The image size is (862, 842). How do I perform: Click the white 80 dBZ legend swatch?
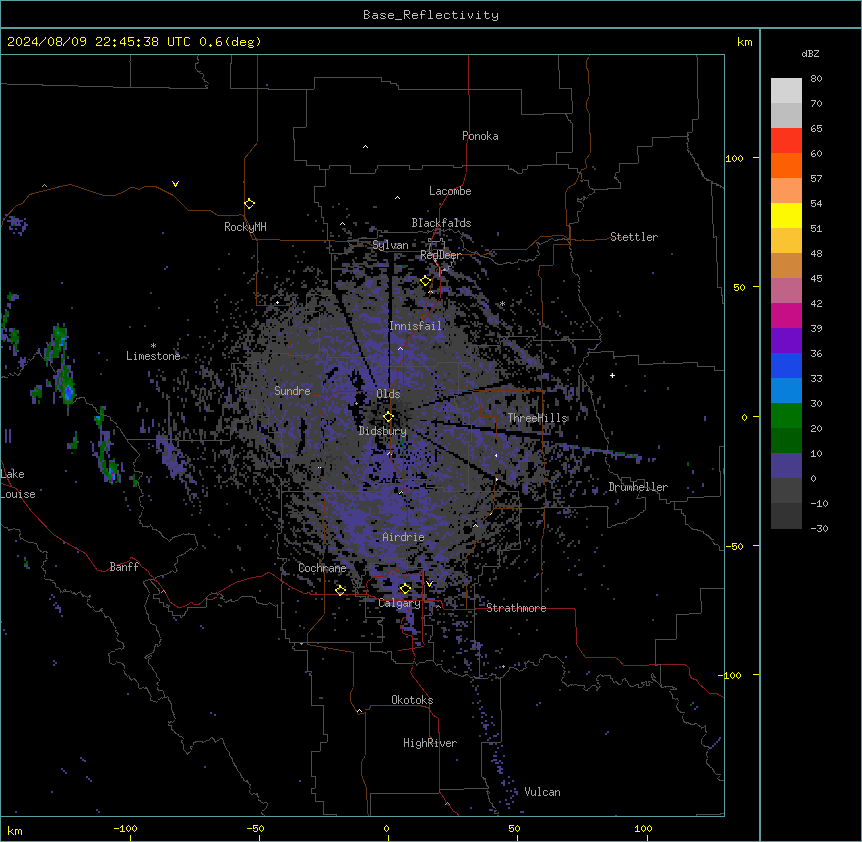pos(786,91)
